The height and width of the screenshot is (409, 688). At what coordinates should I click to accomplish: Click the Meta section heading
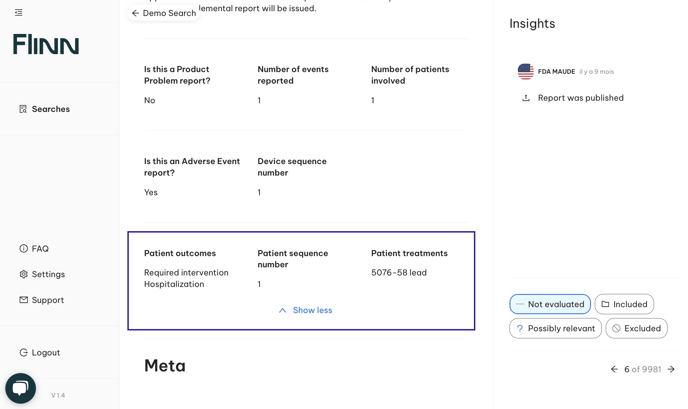point(165,366)
